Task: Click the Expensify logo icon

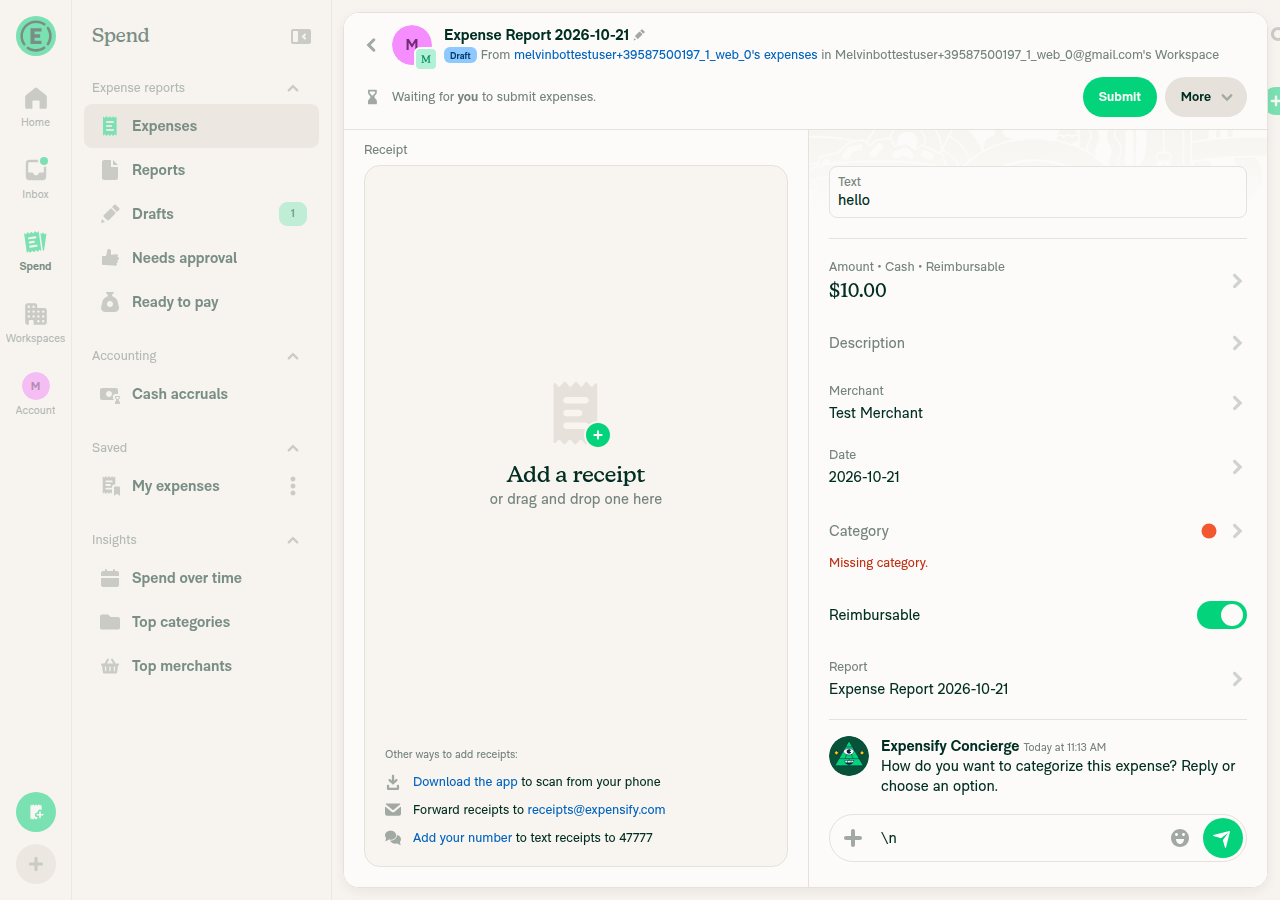Action: pos(36,36)
